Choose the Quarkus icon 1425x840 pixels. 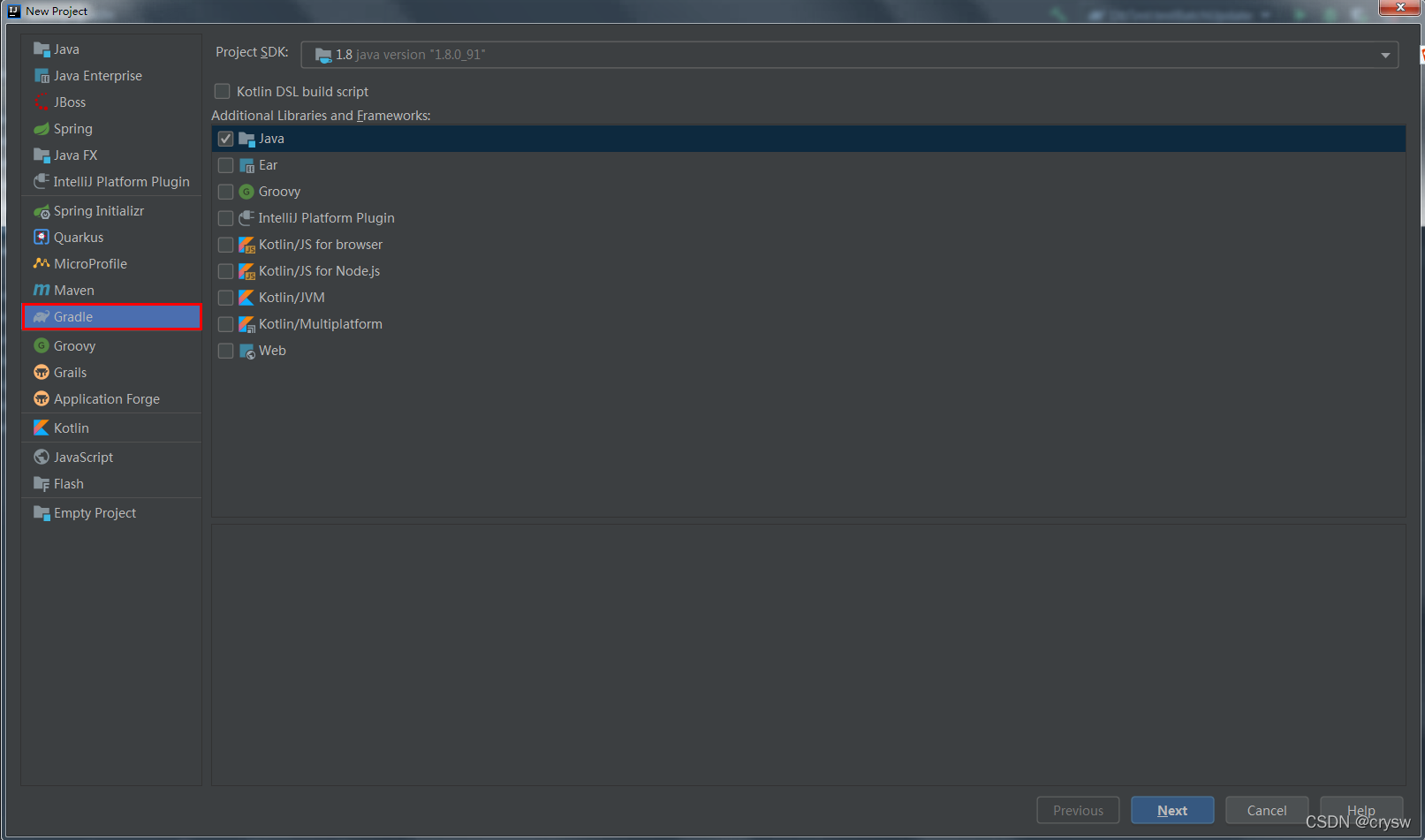(42, 237)
